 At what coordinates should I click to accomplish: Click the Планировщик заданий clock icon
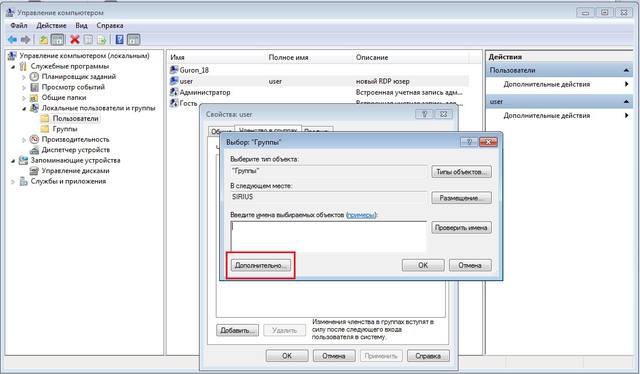[x=34, y=76]
